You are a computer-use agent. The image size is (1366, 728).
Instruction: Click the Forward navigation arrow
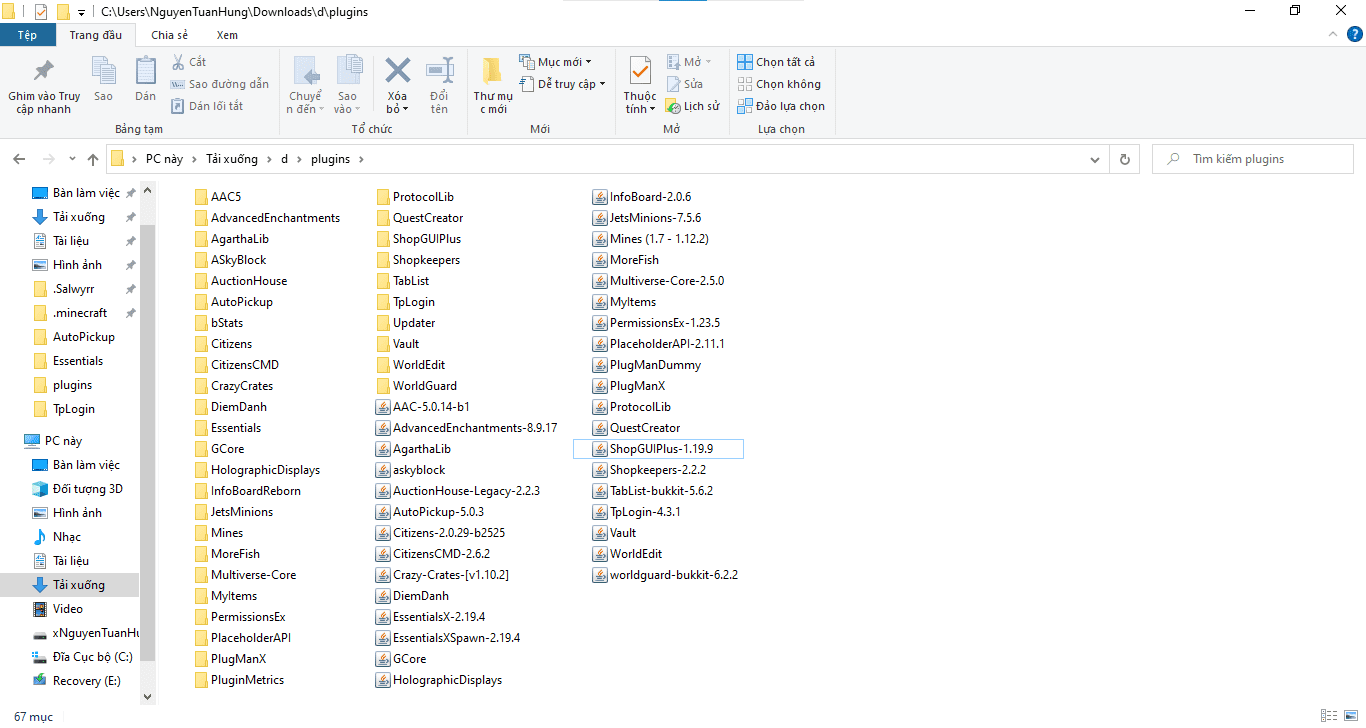click(48, 159)
